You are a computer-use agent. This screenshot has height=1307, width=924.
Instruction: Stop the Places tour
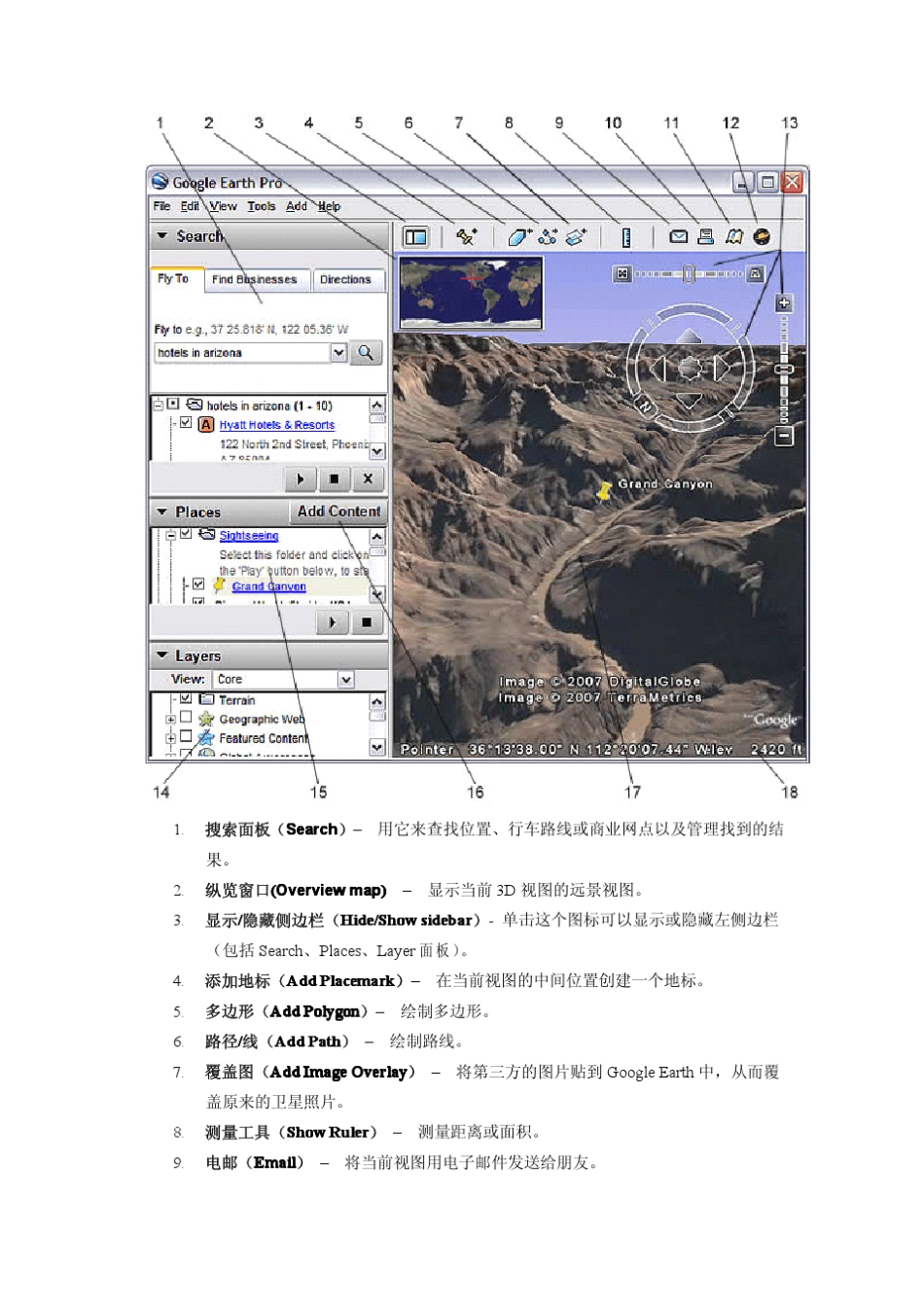coord(367,622)
